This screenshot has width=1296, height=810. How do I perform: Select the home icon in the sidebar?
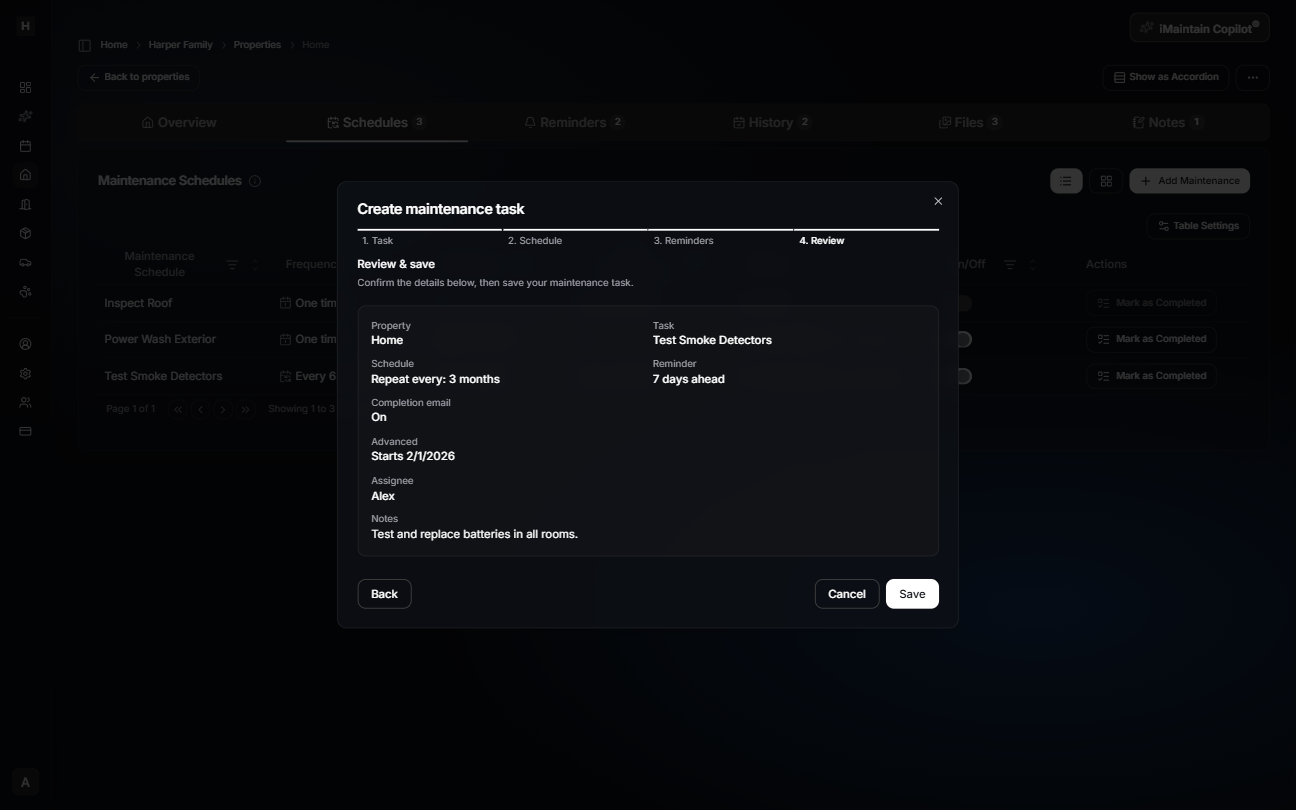pyautogui.click(x=25, y=175)
